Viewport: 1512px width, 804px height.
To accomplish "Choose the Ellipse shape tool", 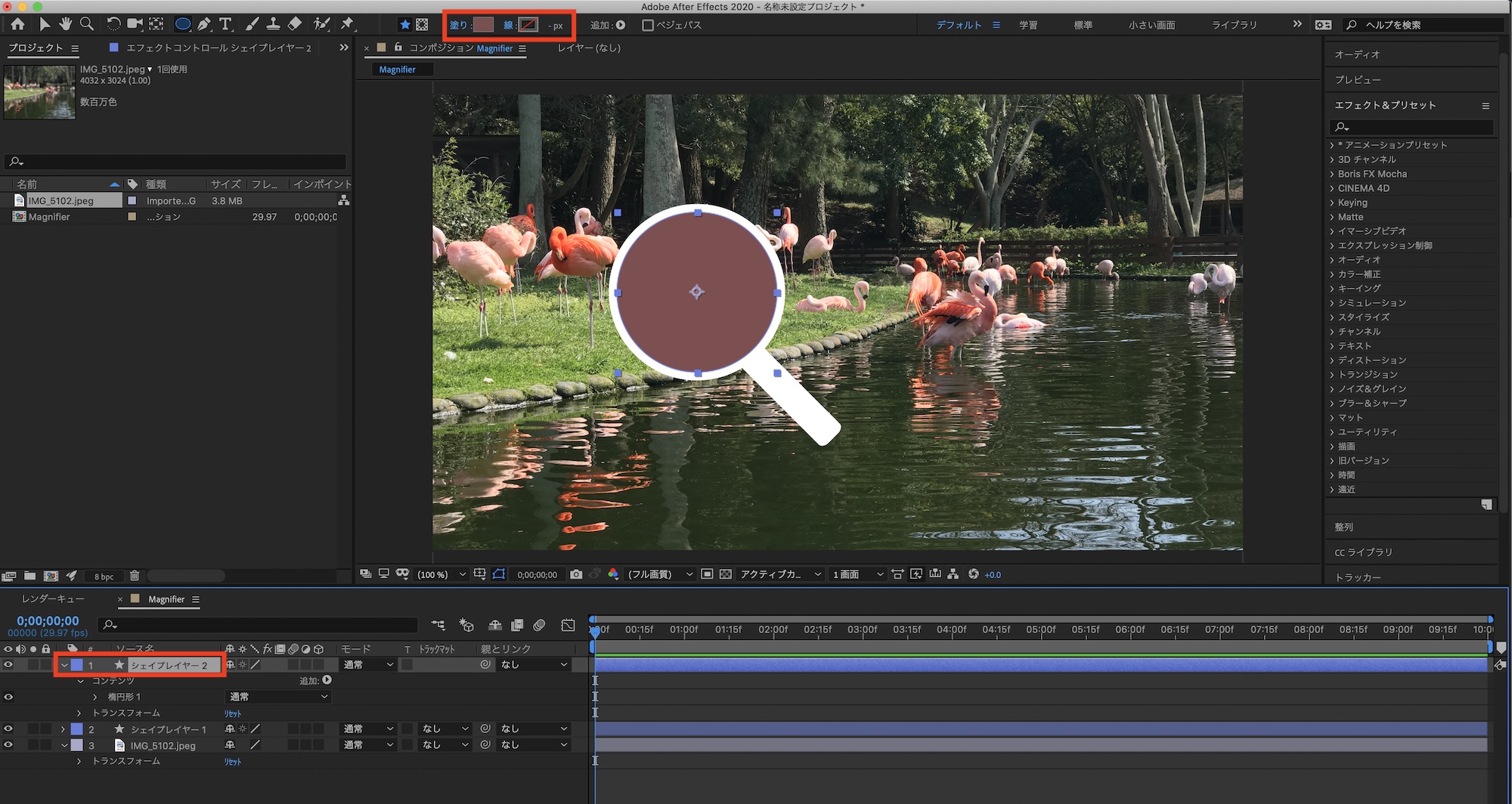I will point(182,24).
